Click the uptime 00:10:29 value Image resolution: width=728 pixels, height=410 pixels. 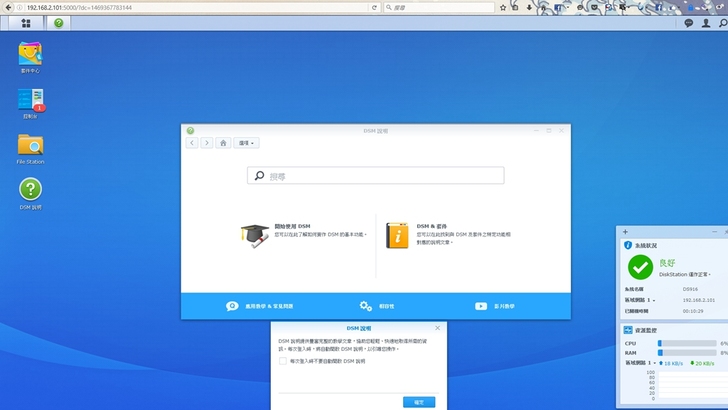click(693, 311)
